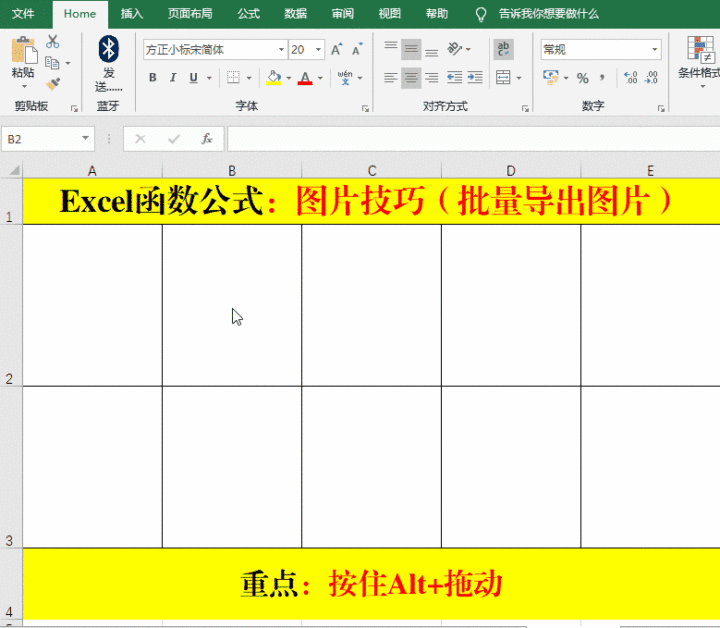Toggle center horizontal alignment
The height and width of the screenshot is (628, 720).
[411, 78]
